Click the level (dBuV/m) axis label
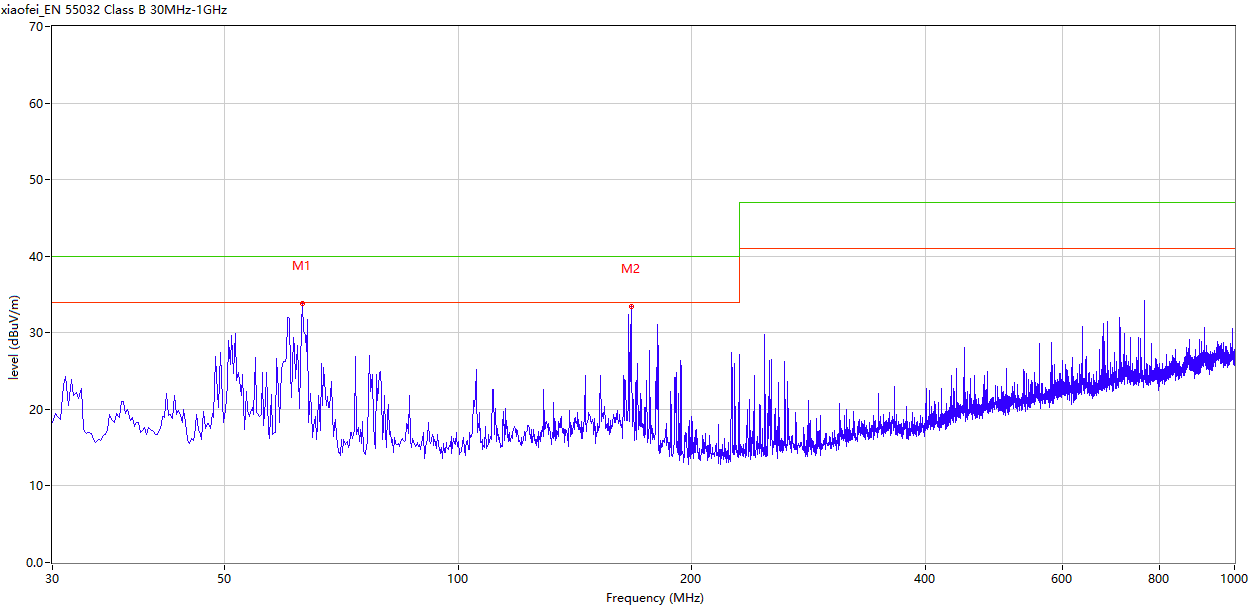The height and width of the screenshot is (610, 1259). pyautogui.click(x=14, y=337)
